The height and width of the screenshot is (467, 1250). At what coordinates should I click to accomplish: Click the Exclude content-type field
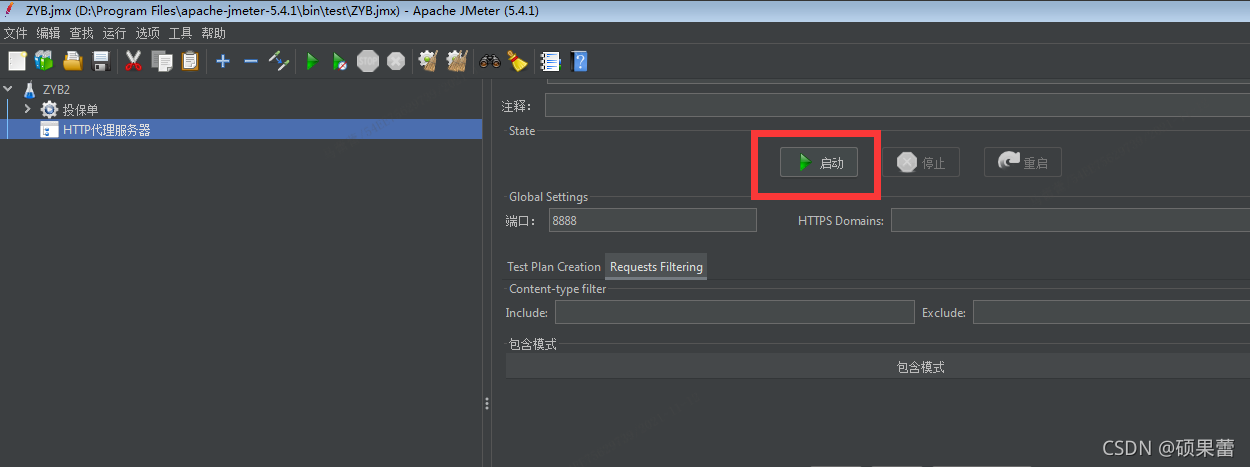(1111, 312)
